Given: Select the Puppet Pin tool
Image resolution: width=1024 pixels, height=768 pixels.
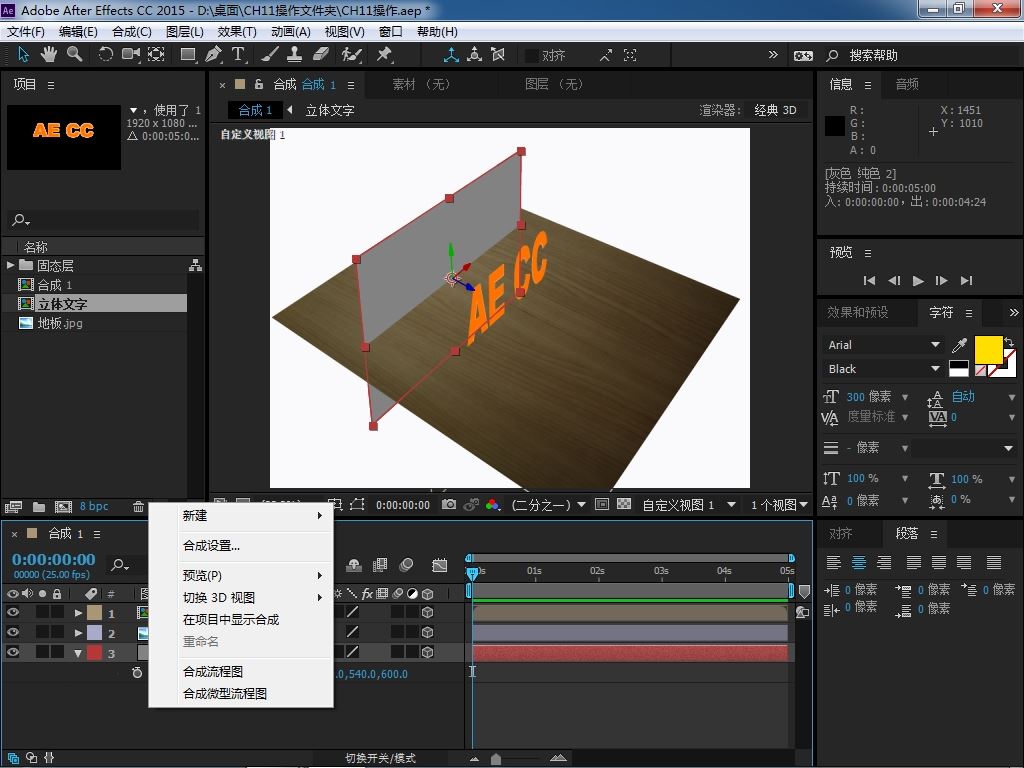Looking at the screenshot, I should point(384,55).
